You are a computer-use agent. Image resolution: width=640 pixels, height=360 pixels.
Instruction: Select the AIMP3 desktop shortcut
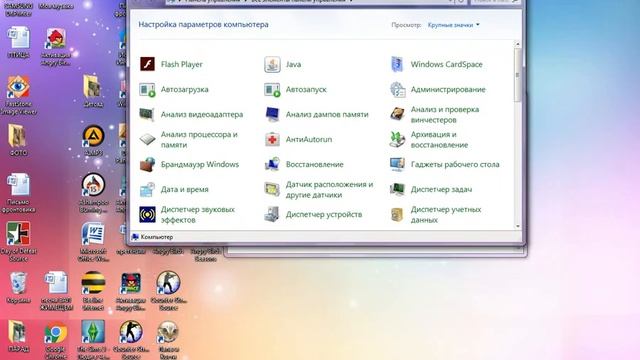pos(93,140)
